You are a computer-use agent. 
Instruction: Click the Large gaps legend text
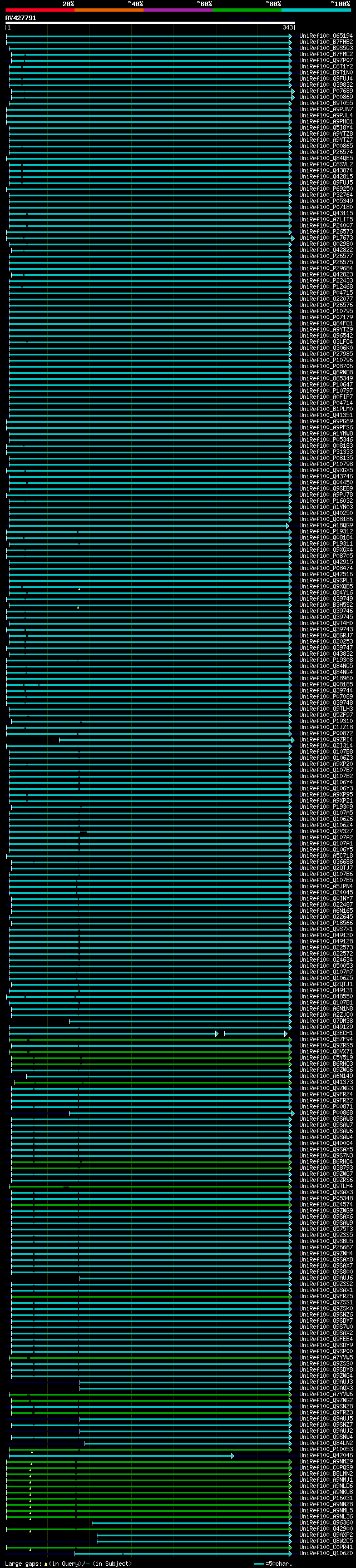pos(68,1564)
